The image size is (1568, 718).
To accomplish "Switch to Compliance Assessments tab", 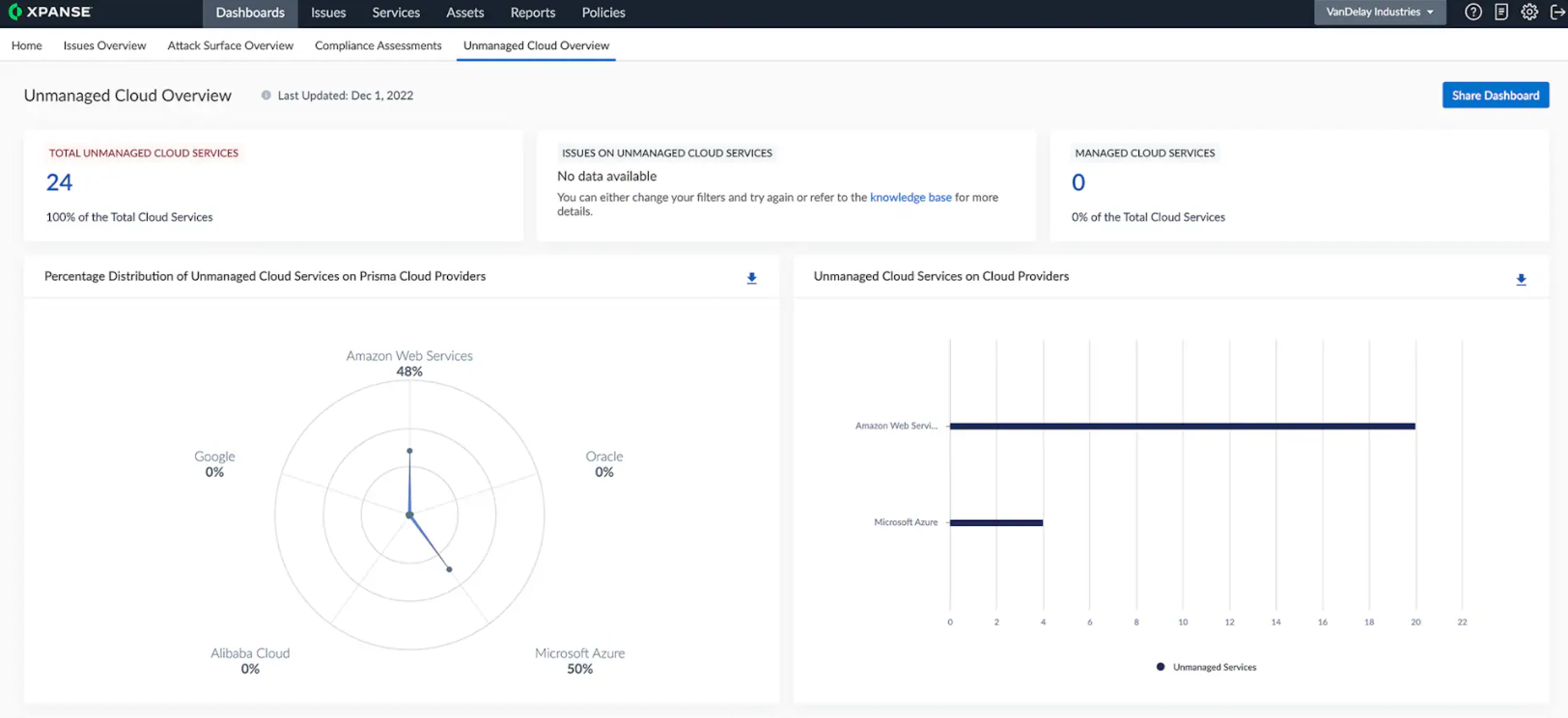I will click(x=378, y=45).
